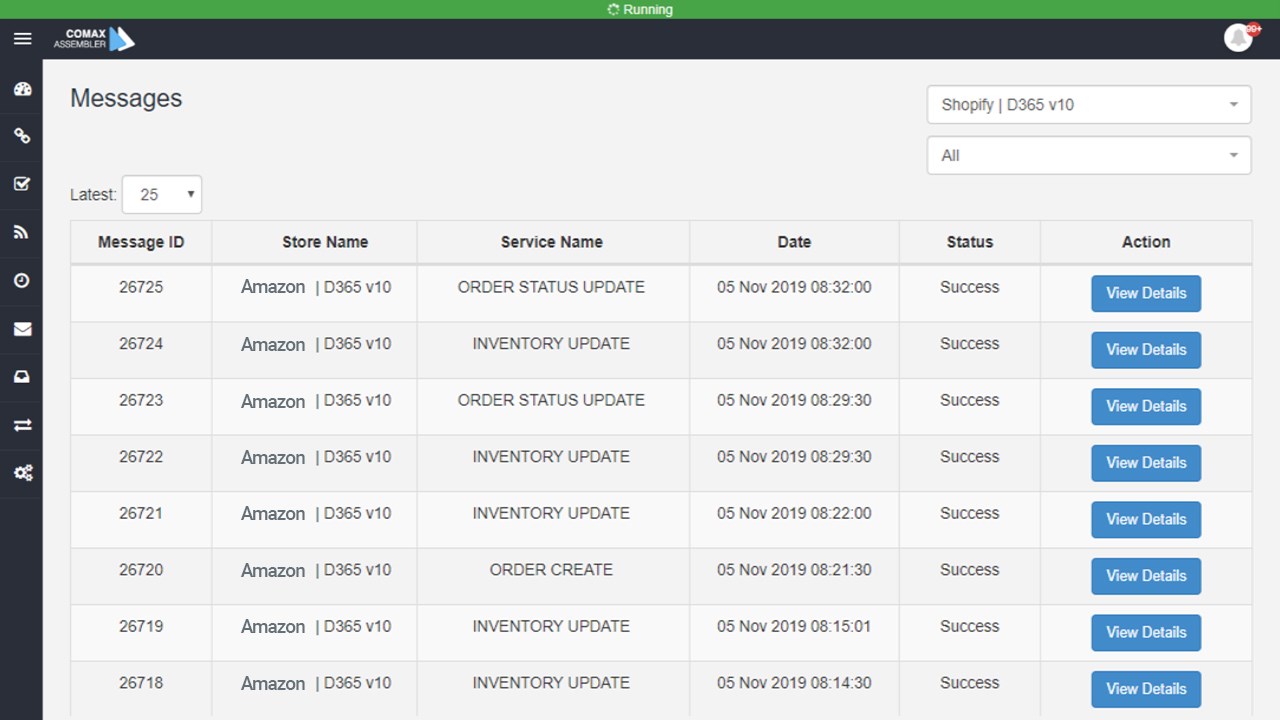View details for message 26719
This screenshot has height=720, width=1280.
click(x=1146, y=632)
